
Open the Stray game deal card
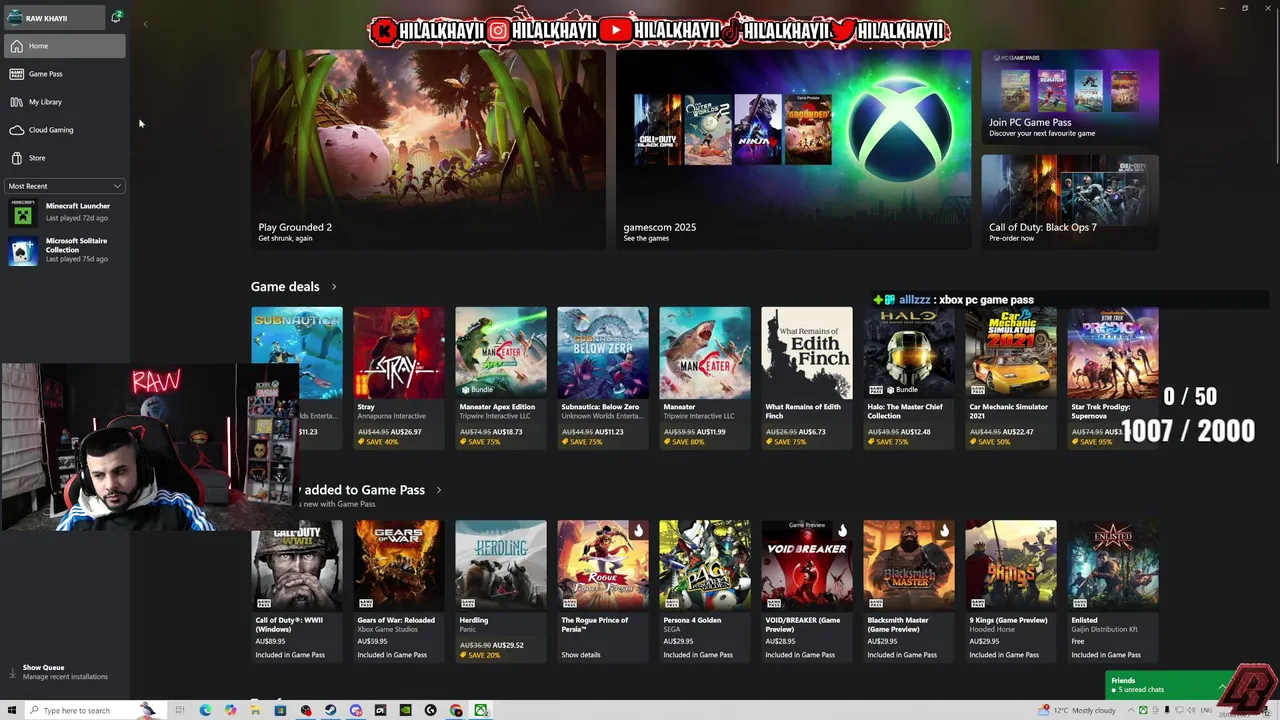[399, 378]
